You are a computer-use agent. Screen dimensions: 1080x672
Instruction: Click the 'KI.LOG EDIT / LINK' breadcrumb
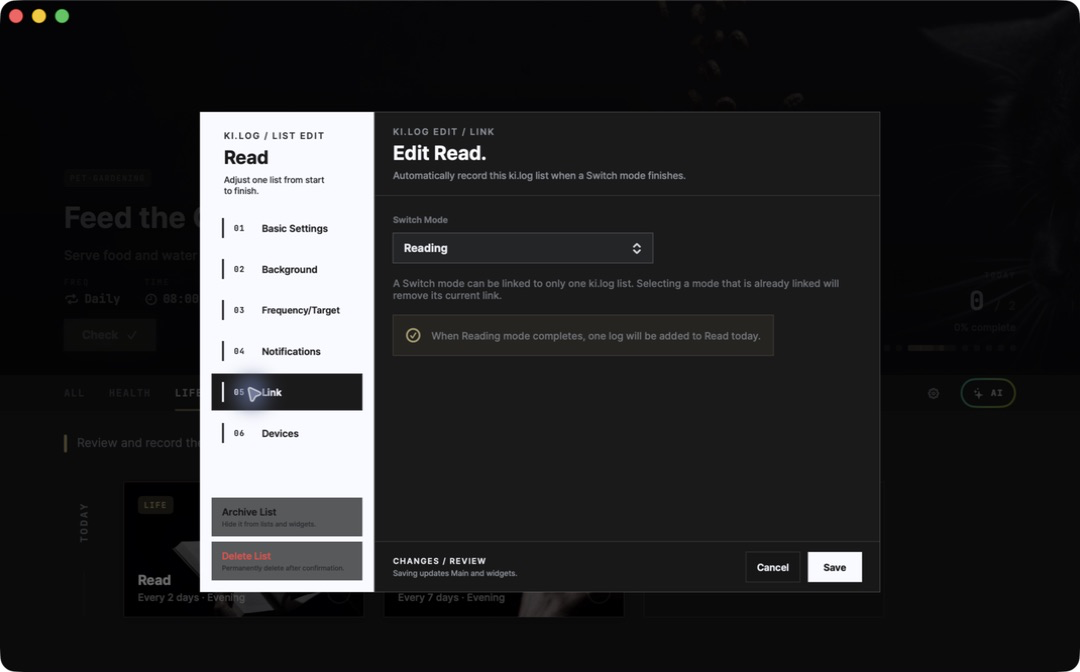[x=444, y=132]
